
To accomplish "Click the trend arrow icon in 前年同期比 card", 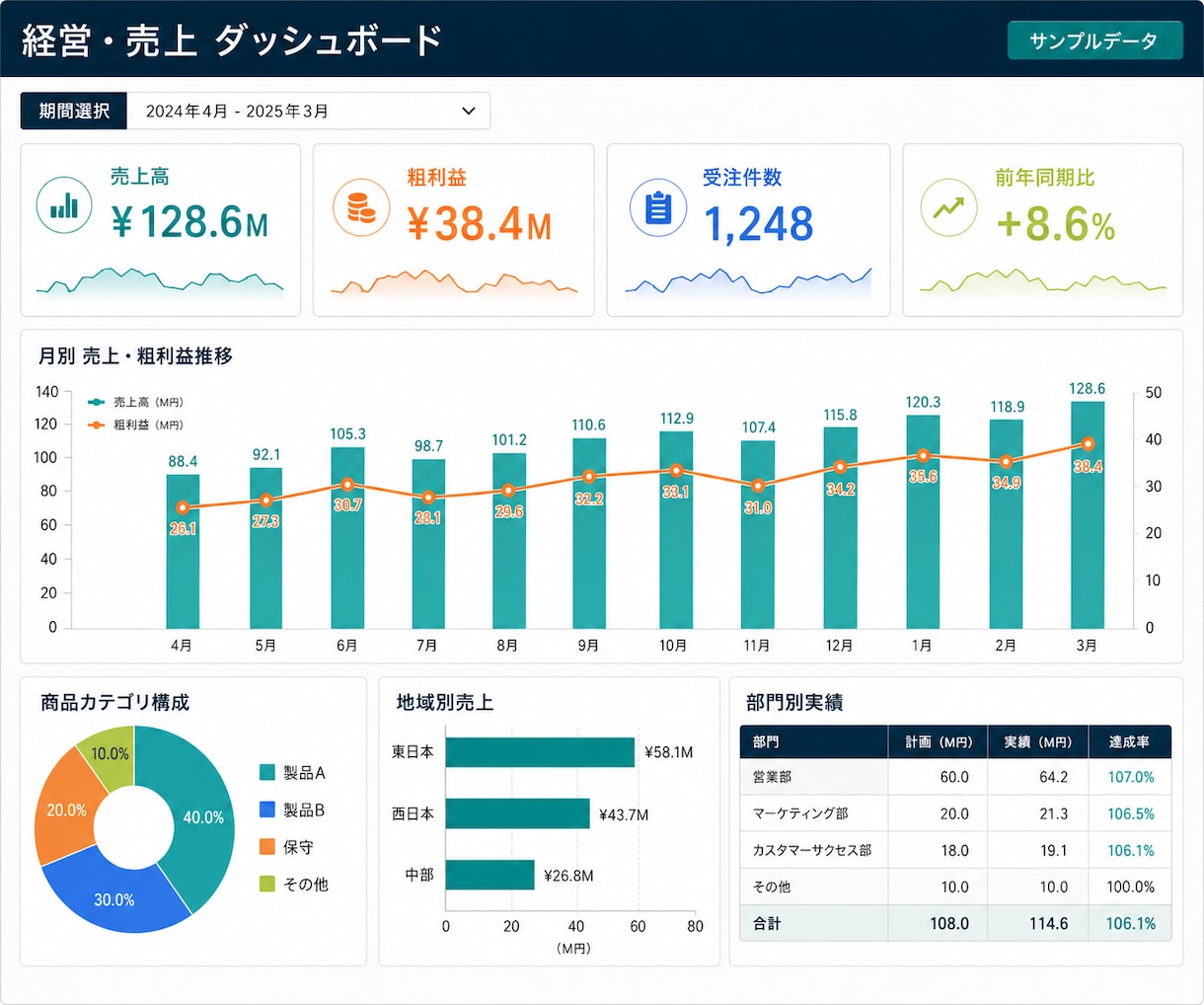I will (x=948, y=207).
